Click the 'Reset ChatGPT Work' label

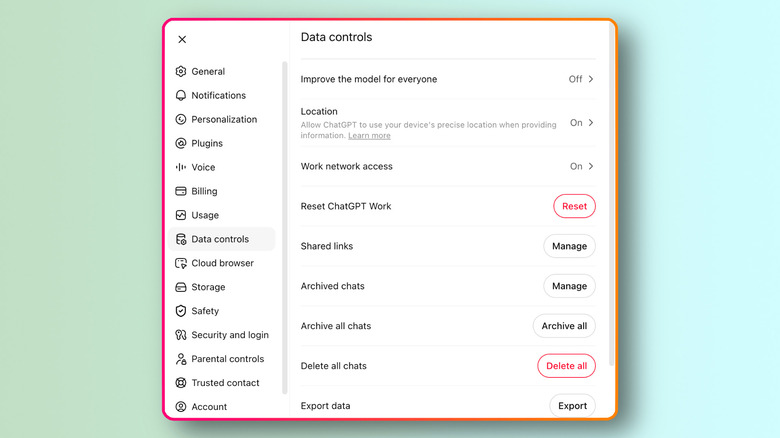point(346,206)
